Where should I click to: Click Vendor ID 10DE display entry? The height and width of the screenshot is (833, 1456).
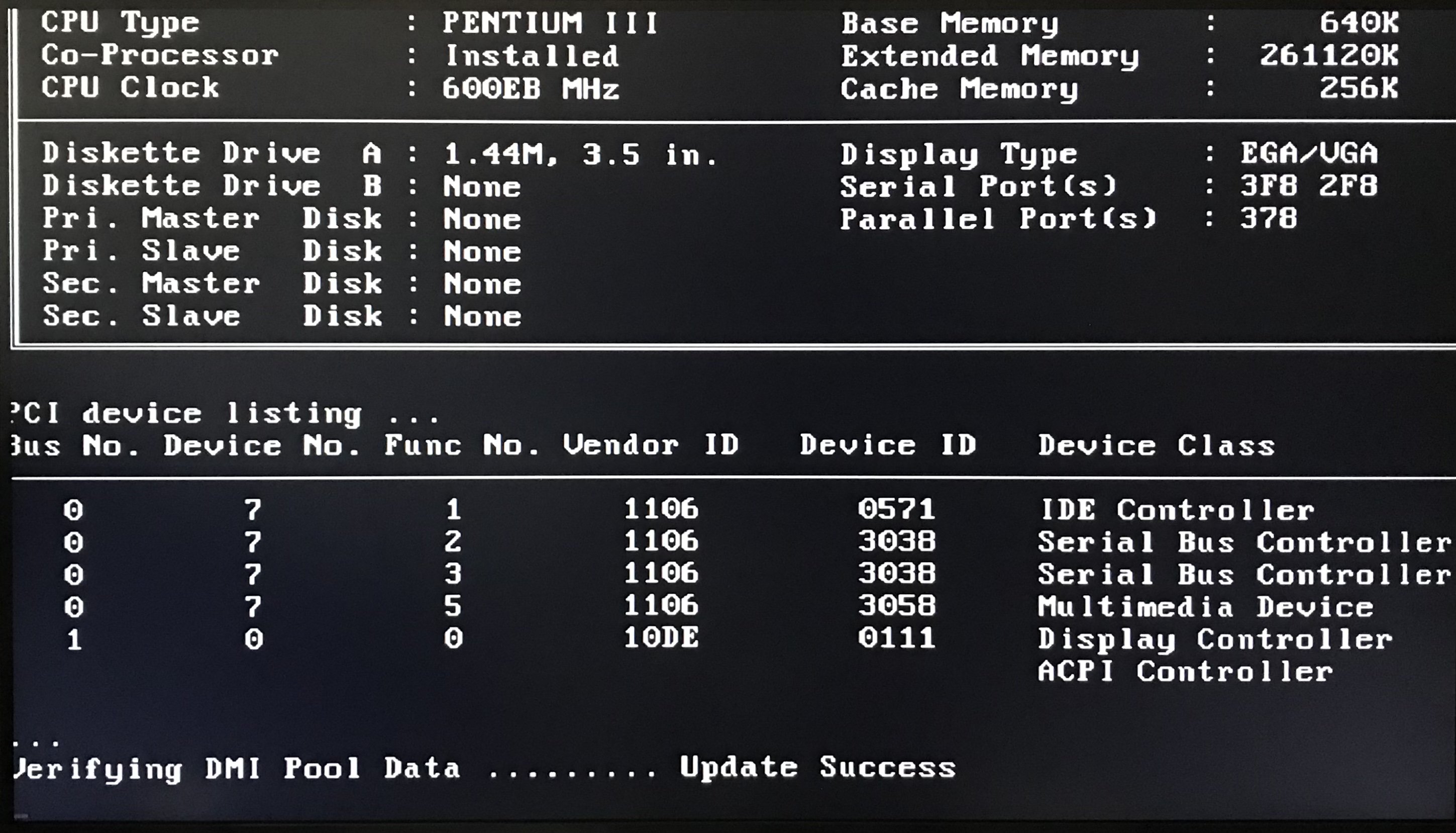click(661, 638)
